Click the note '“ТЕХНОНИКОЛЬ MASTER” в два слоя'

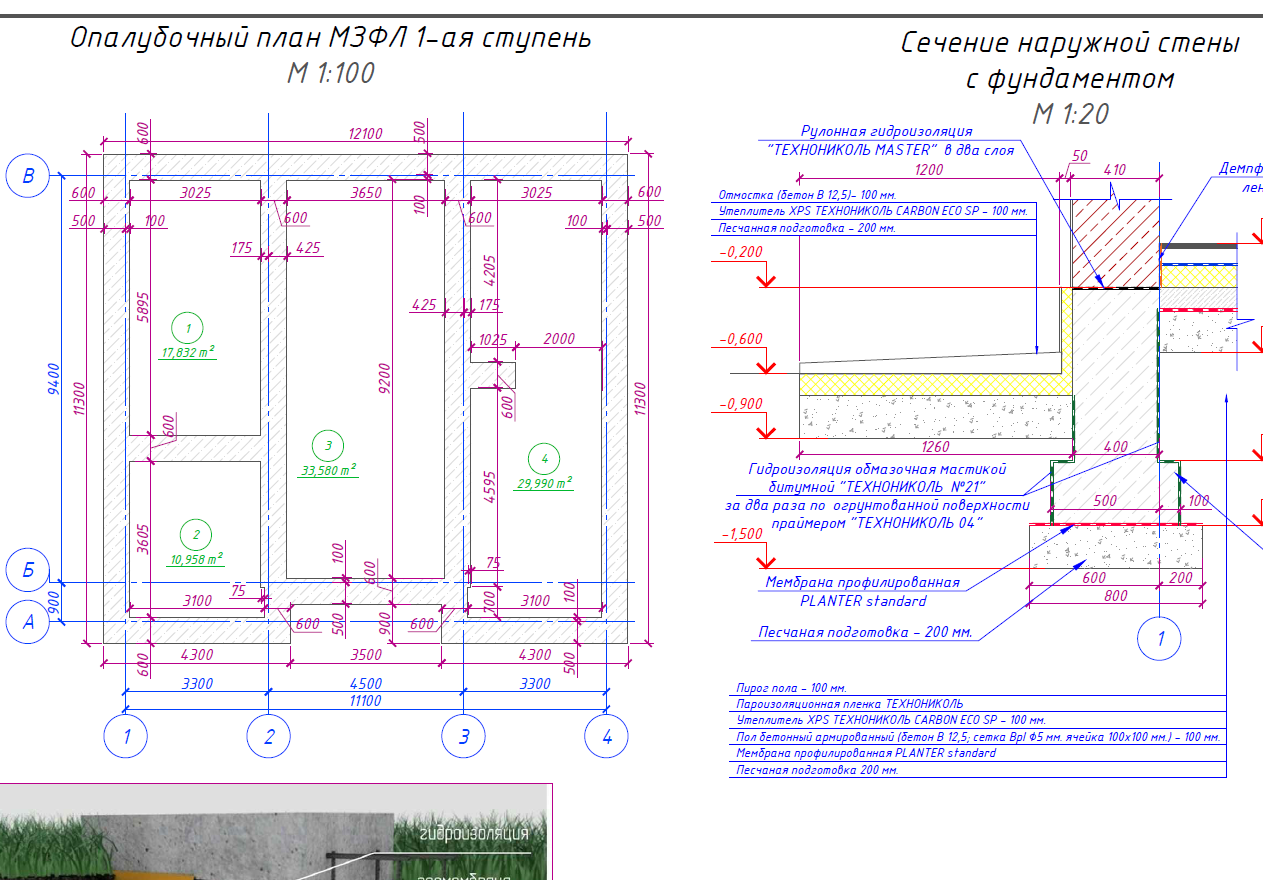pos(891,150)
